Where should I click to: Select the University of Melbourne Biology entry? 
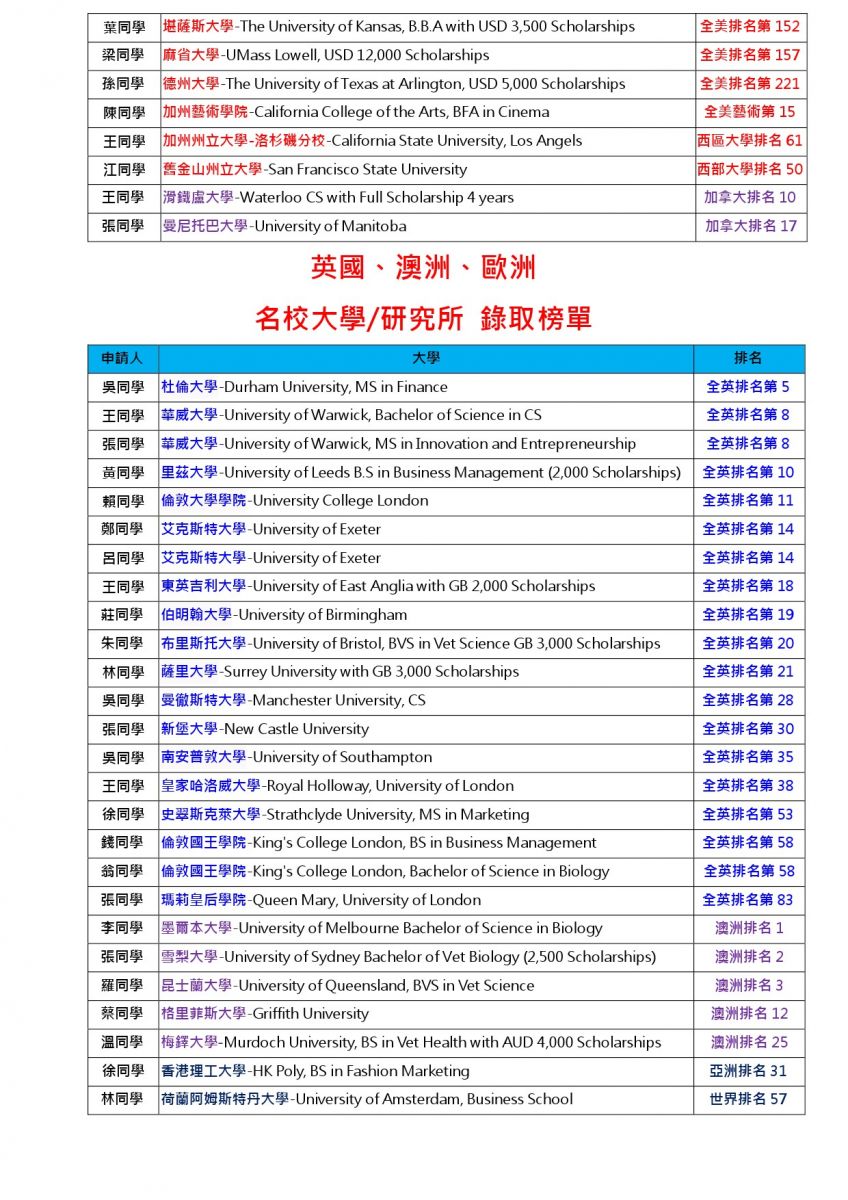[383, 928]
